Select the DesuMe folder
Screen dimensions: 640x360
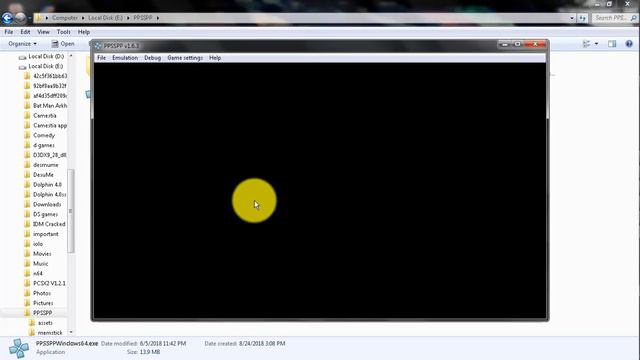pyautogui.click(x=43, y=175)
